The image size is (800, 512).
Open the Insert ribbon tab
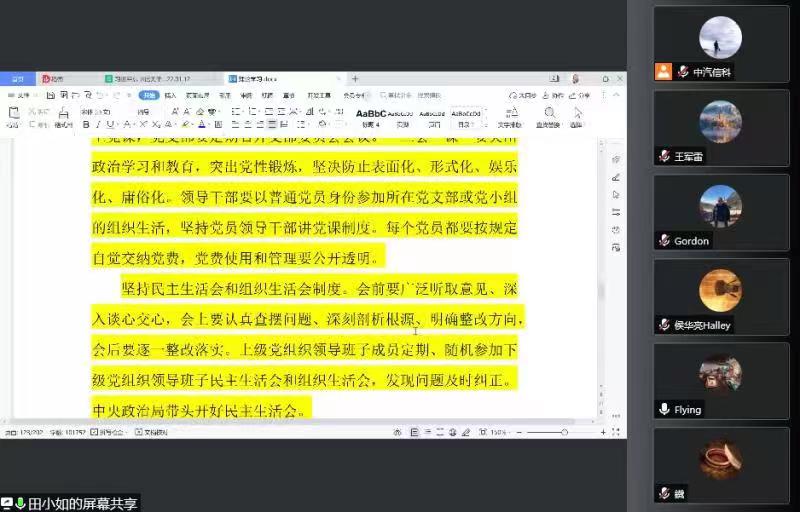[x=170, y=95]
